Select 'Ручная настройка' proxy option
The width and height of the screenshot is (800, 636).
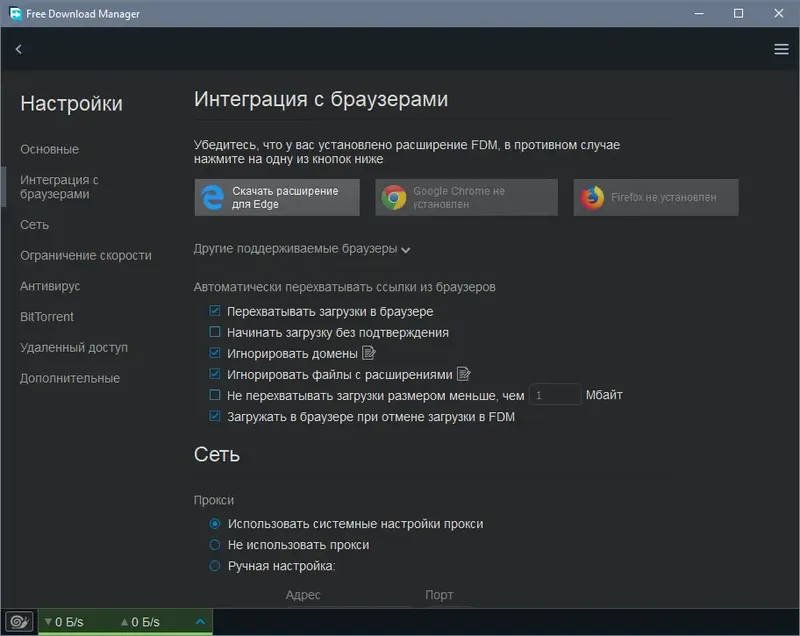[214, 566]
